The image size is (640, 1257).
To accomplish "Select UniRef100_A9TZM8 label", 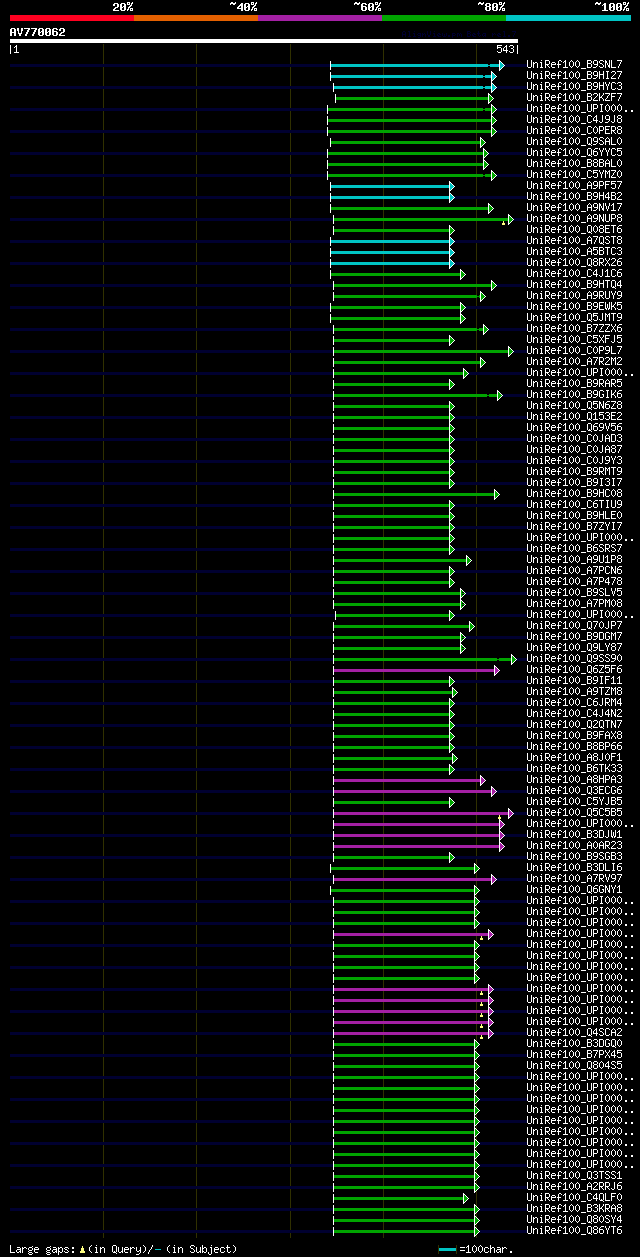I will 574,692.
